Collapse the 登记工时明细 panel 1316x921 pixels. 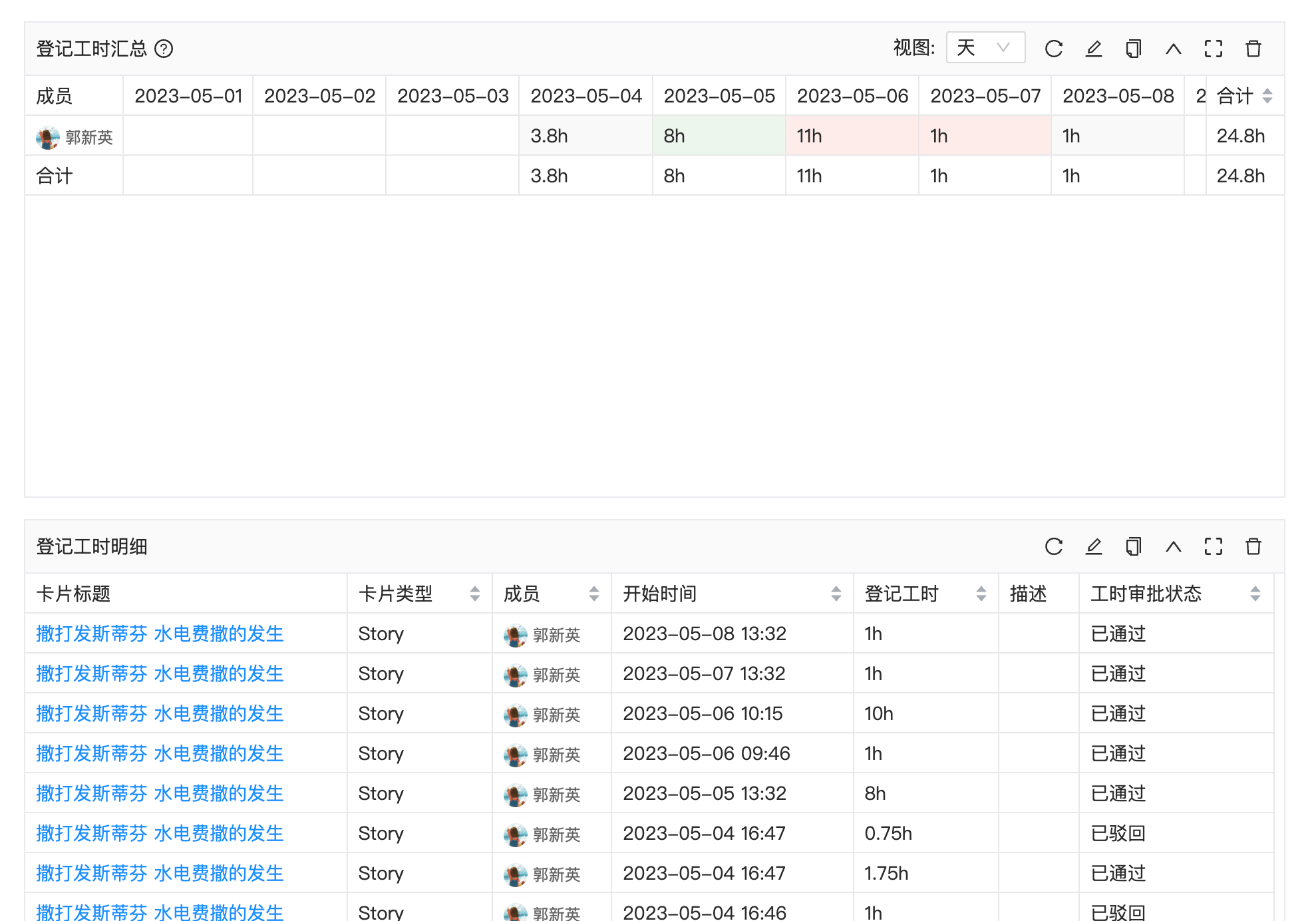point(1173,546)
